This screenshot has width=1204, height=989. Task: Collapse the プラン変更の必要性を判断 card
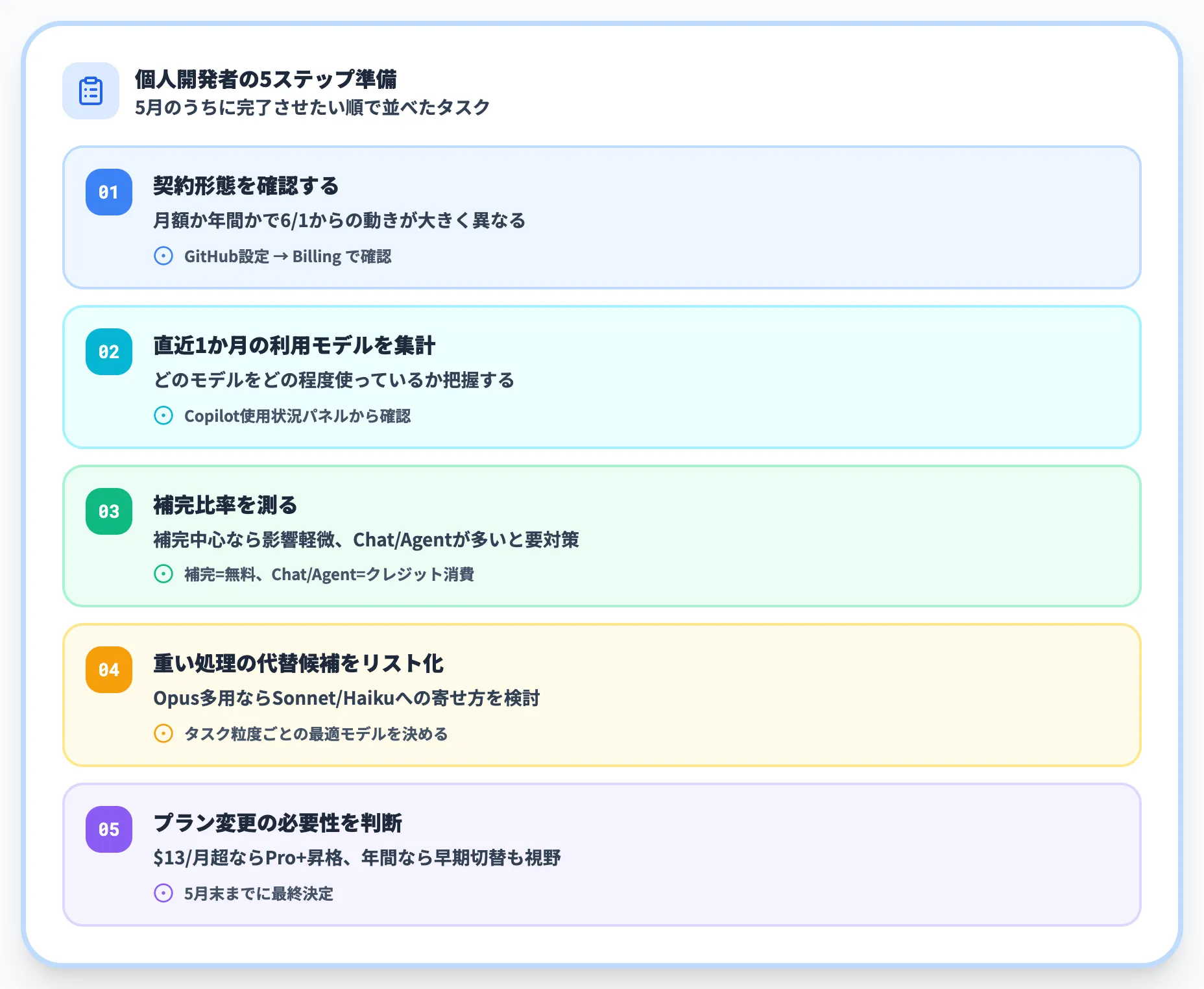[600, 855]
